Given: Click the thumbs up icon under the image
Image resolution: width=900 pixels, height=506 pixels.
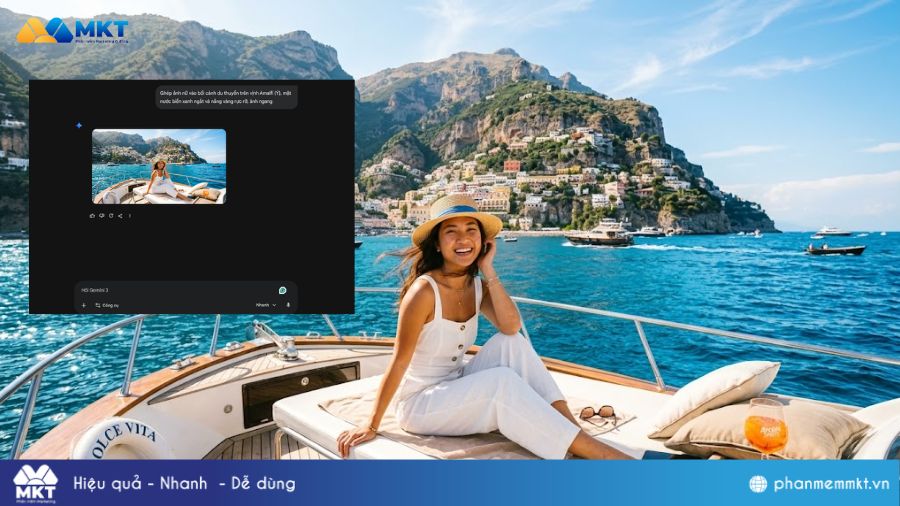Looking at the screenshot, I should [x=92, y=215].
